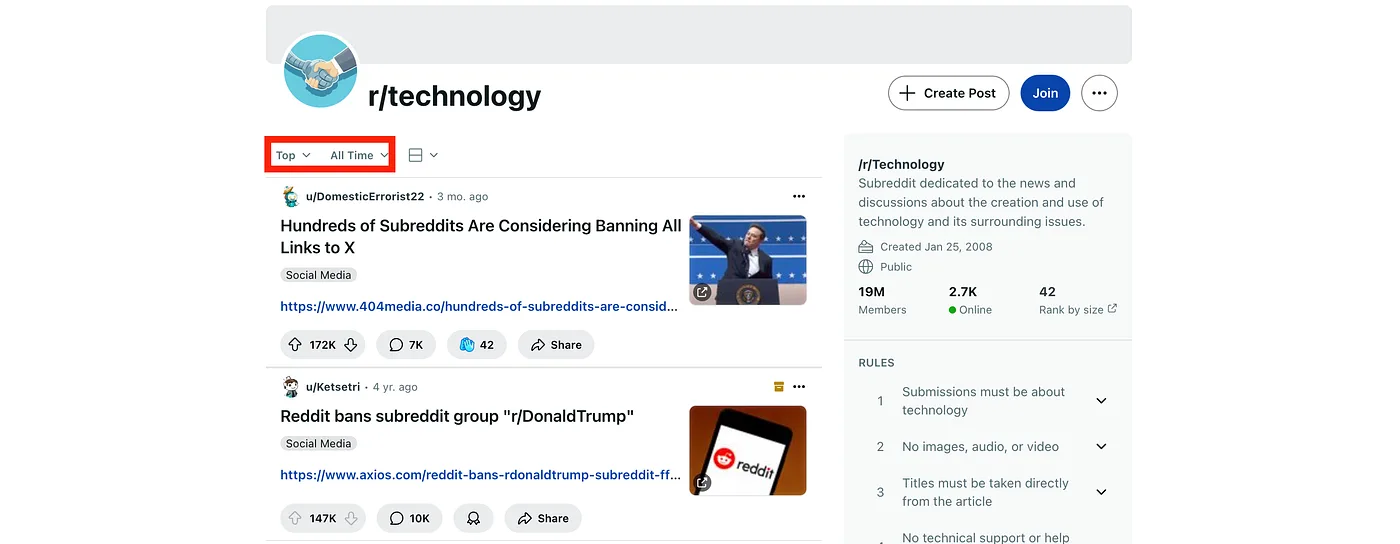
Task: Open post titled Reddit bans subreddit group r/DonaldTrump
Action: [x=457, y=416]
